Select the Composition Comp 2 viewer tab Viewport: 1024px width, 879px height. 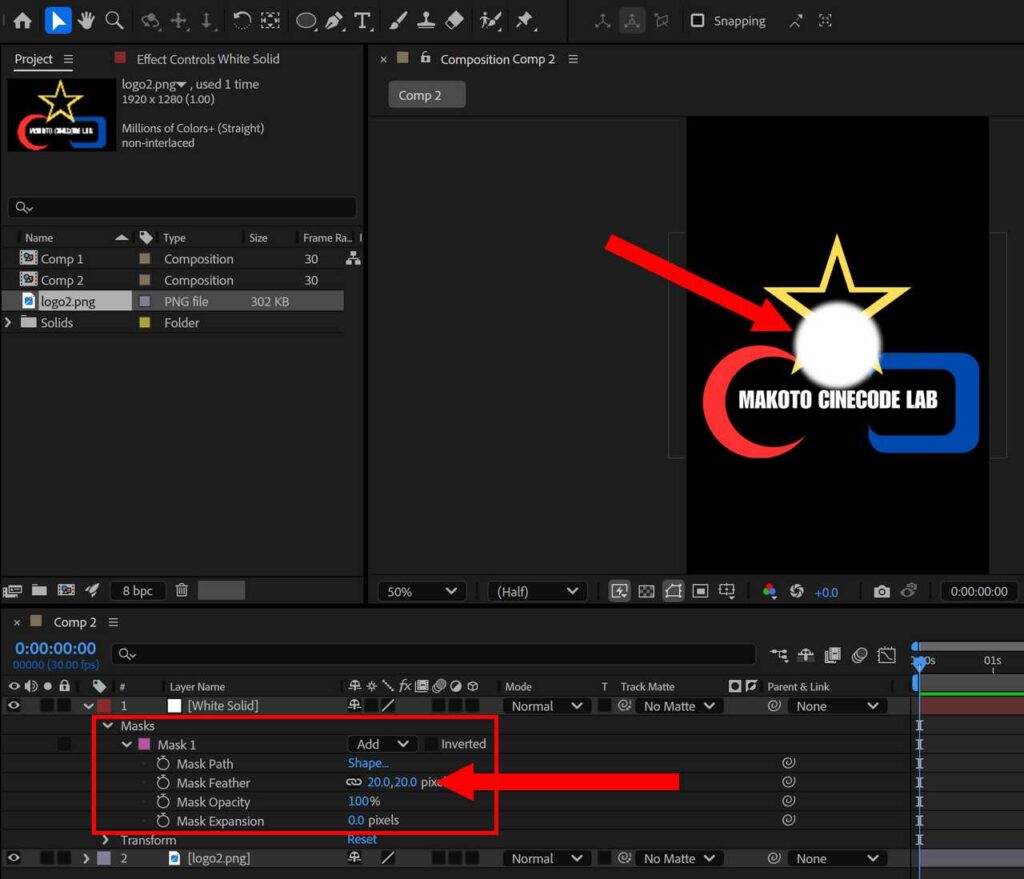coord(498,59)
